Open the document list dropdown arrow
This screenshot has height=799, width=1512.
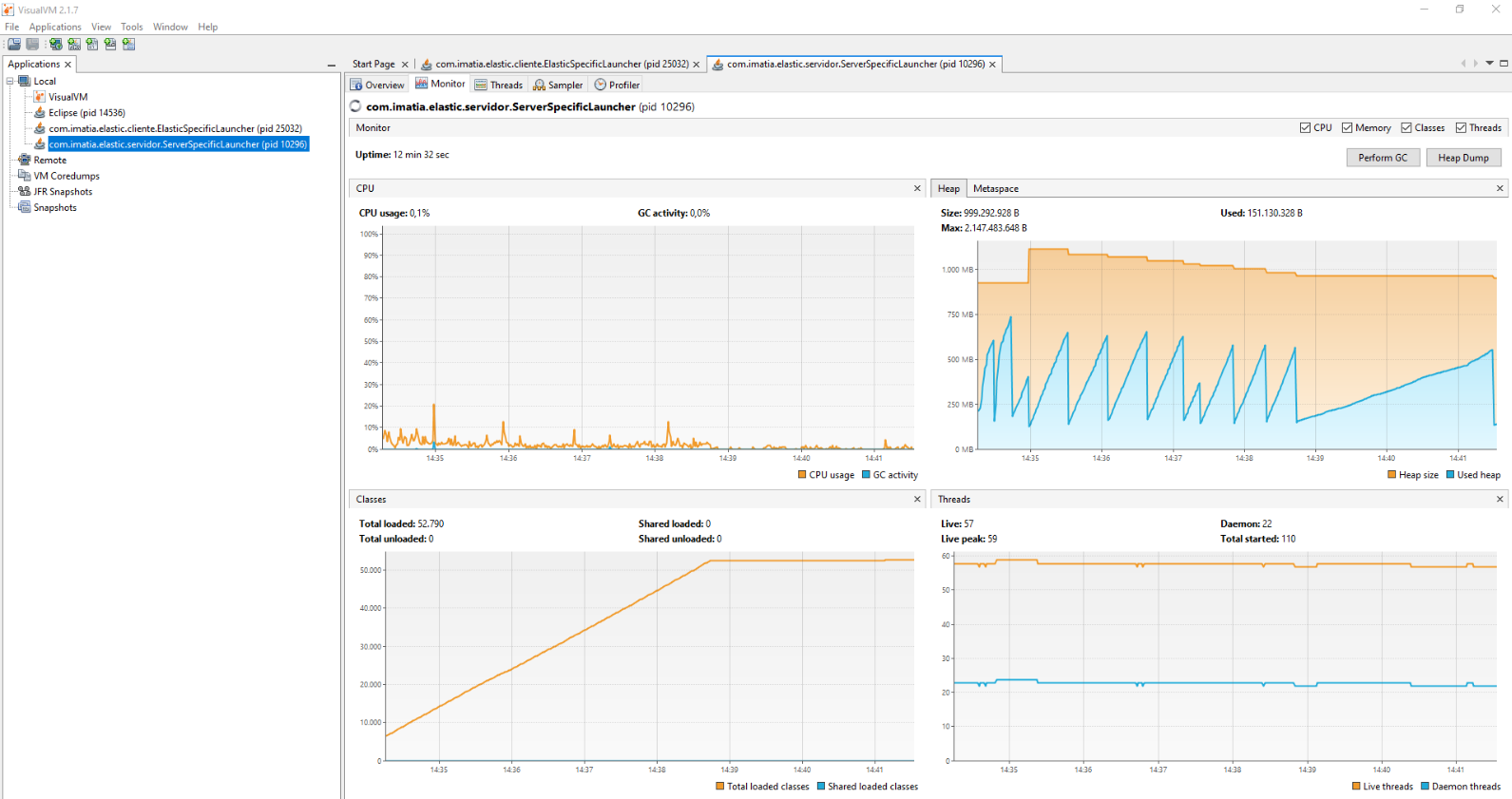click(x=1489, y=64)
